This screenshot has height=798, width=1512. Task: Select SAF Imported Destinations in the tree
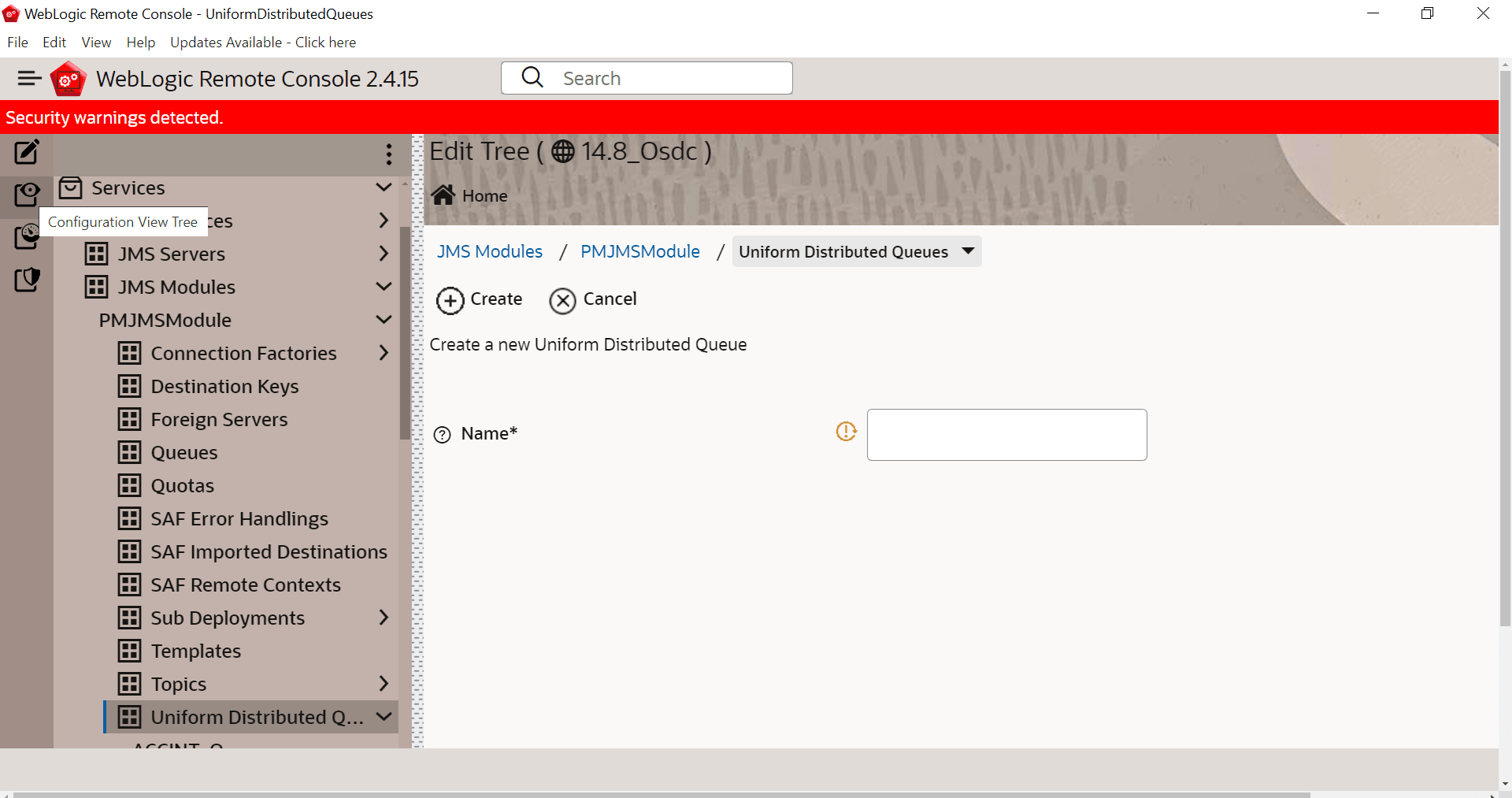pos(269,551)
